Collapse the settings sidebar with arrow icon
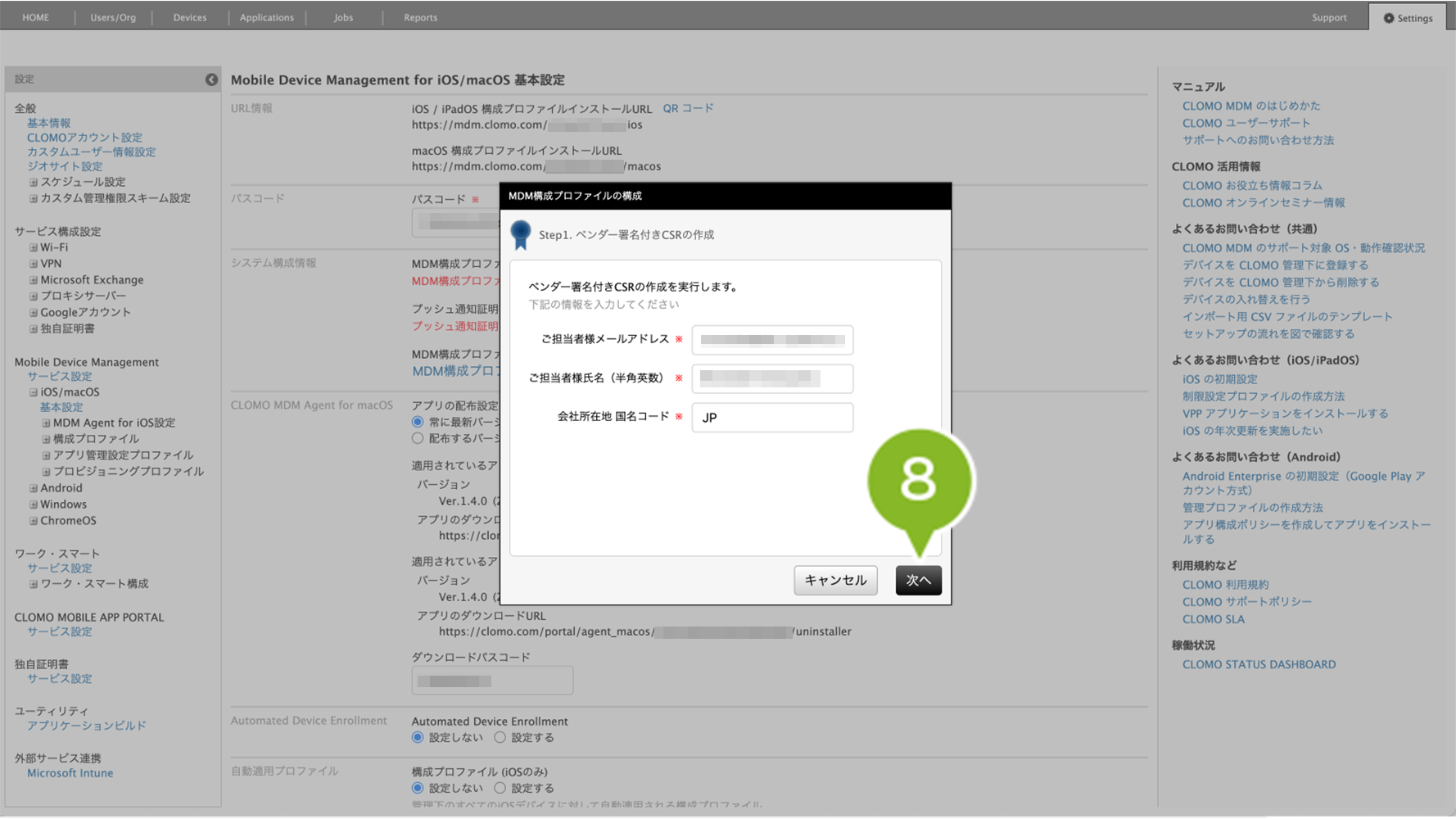 [211, 79]
